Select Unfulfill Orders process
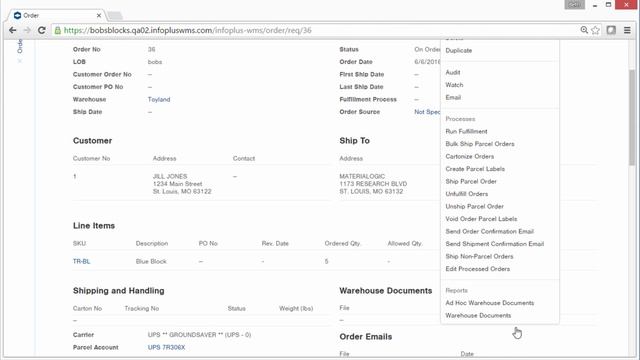The width and height of the screenshot is (640, 360). click(467, 194)
